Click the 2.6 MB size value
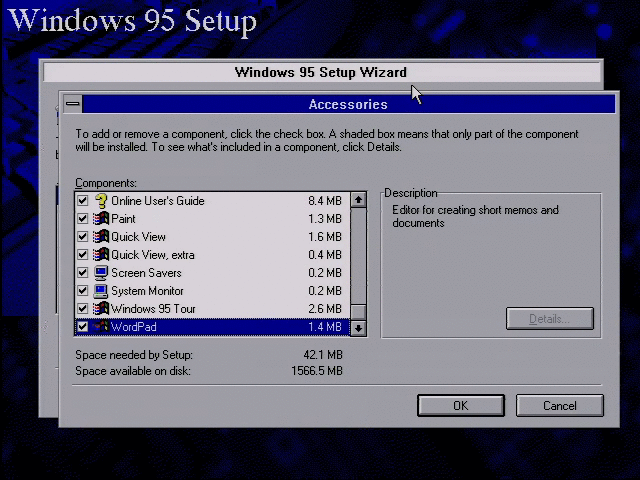Image resolution: width=640 pixels, height=480 pixels. pyautogui.click(x=325, y=309)
